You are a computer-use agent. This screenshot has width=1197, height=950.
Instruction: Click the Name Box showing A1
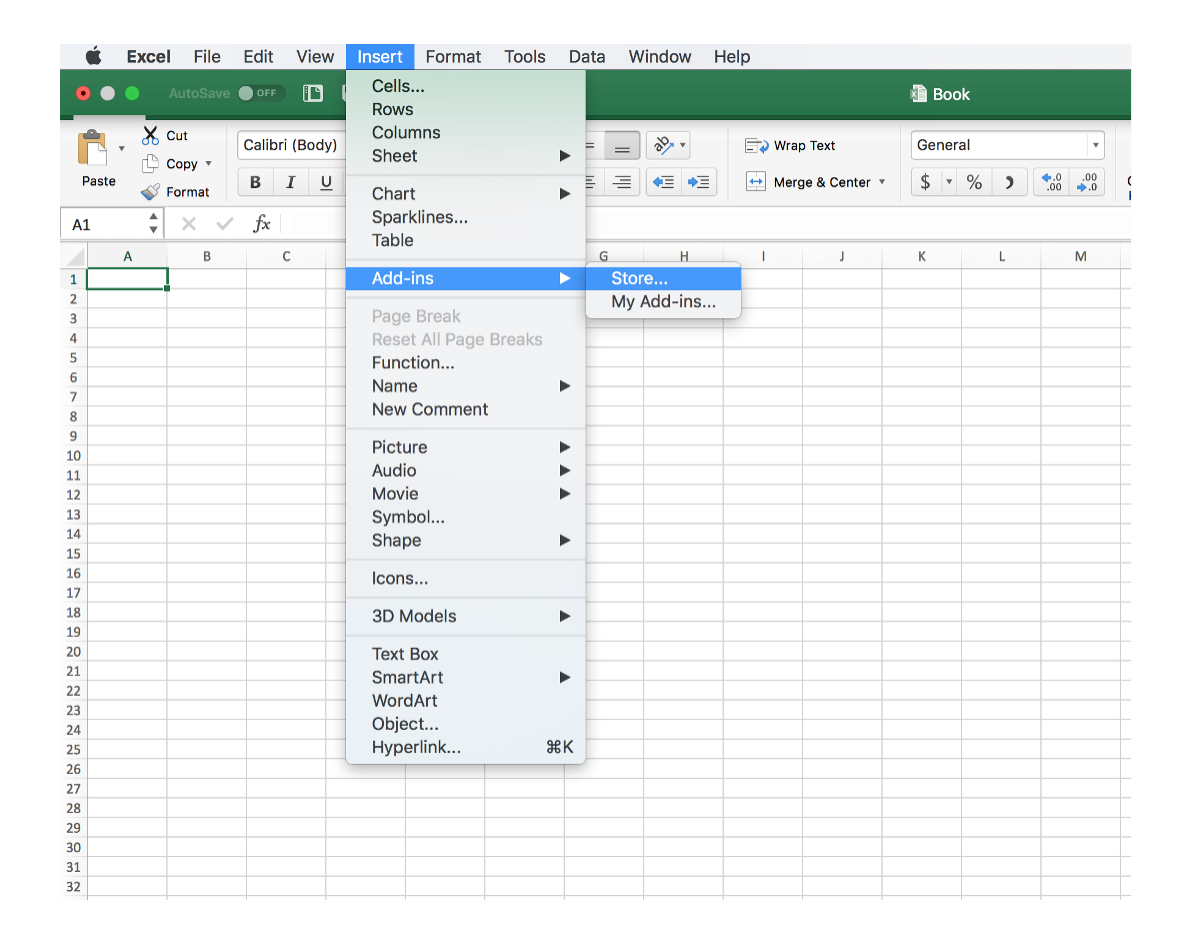click(x=104, y=224)
